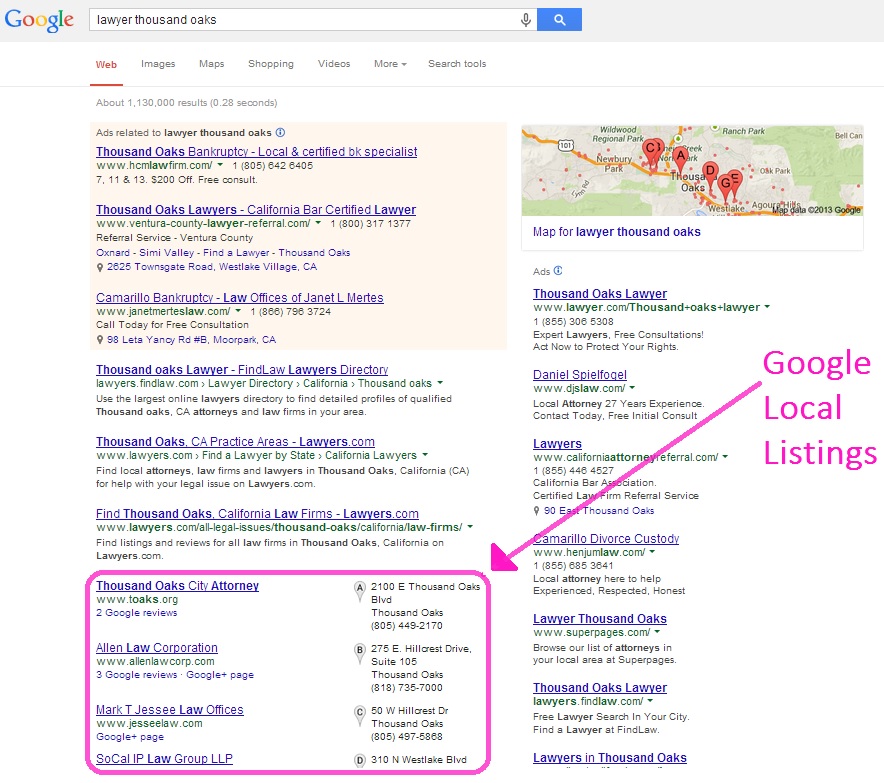
Task: Open 'Thousand Oaks Lawyers - California Bar Certified Lawyer' ad
Action: pos(256,210)
